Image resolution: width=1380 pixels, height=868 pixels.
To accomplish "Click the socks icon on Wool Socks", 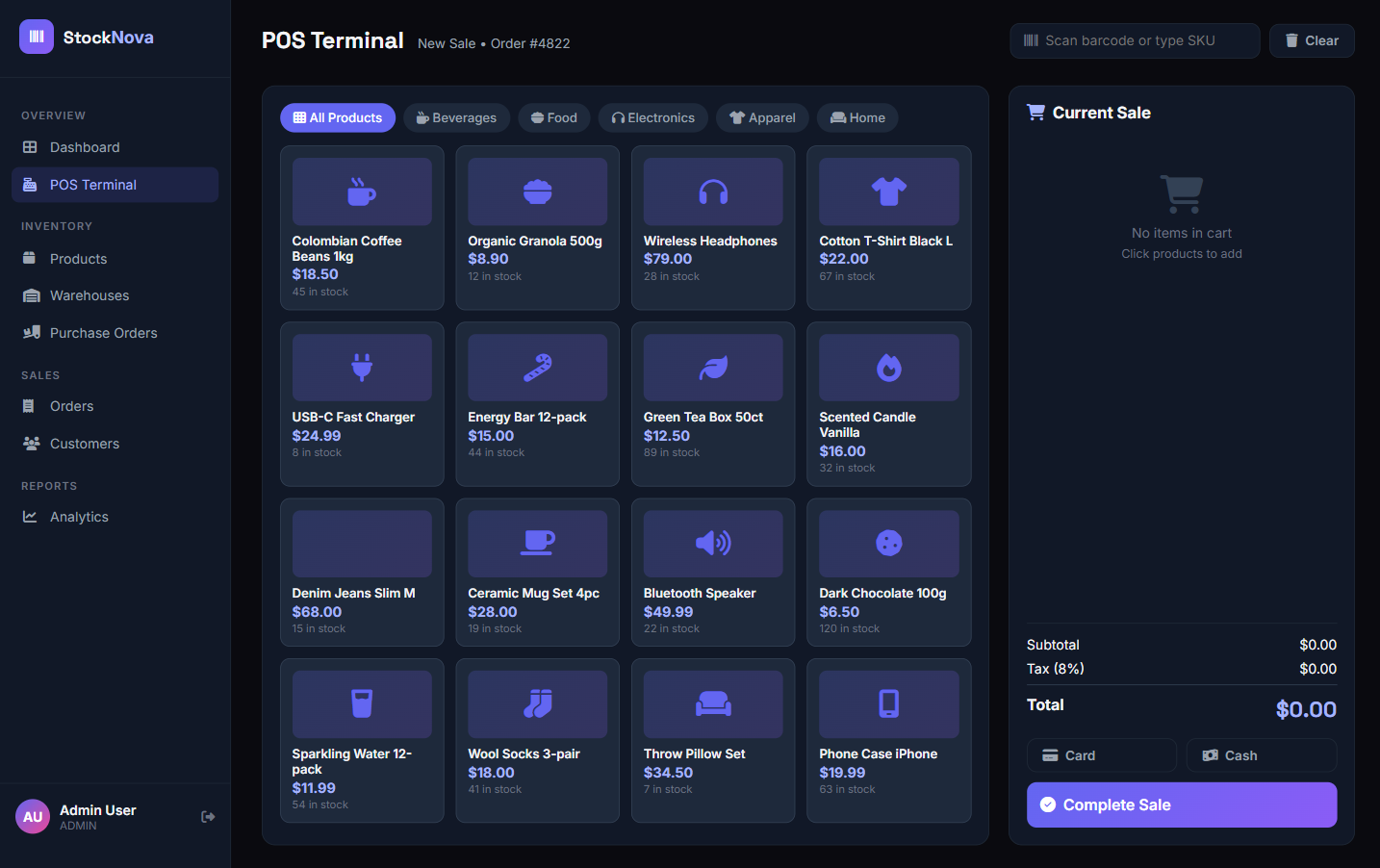I will click(538, 704).
